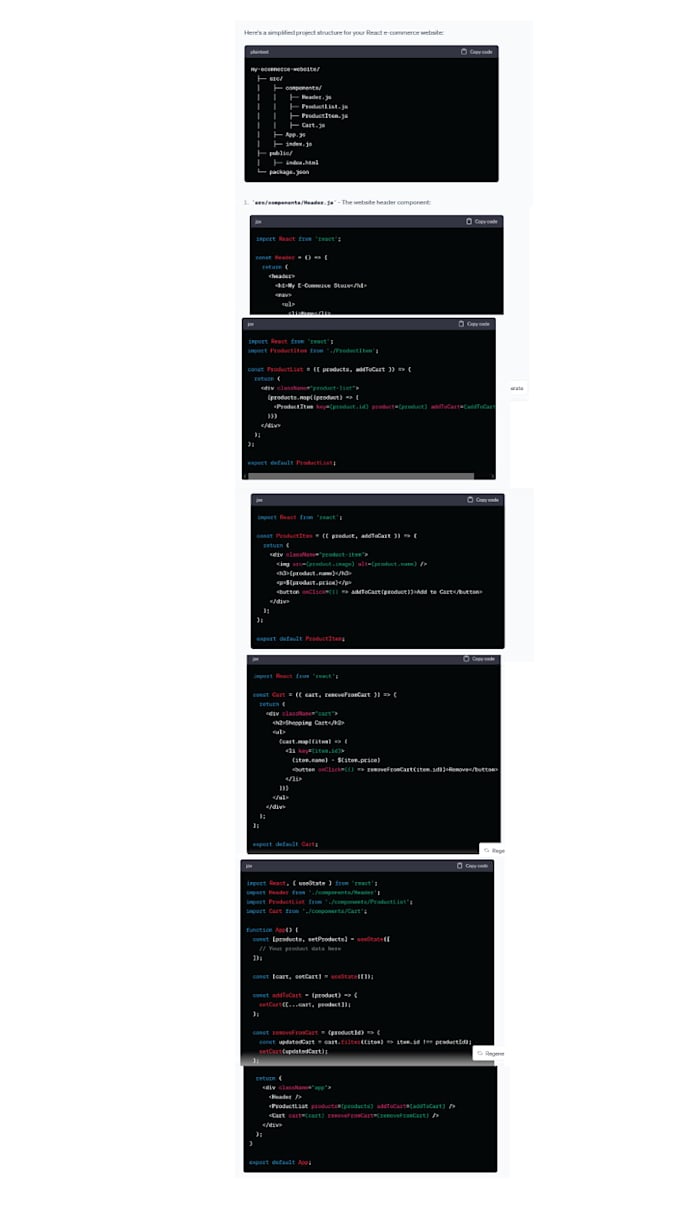This screenshot has height=1217, width=680.
Task: Click the line '<h1>My E-Commerce Store</h1>'
Action: (x=320, y=285)
